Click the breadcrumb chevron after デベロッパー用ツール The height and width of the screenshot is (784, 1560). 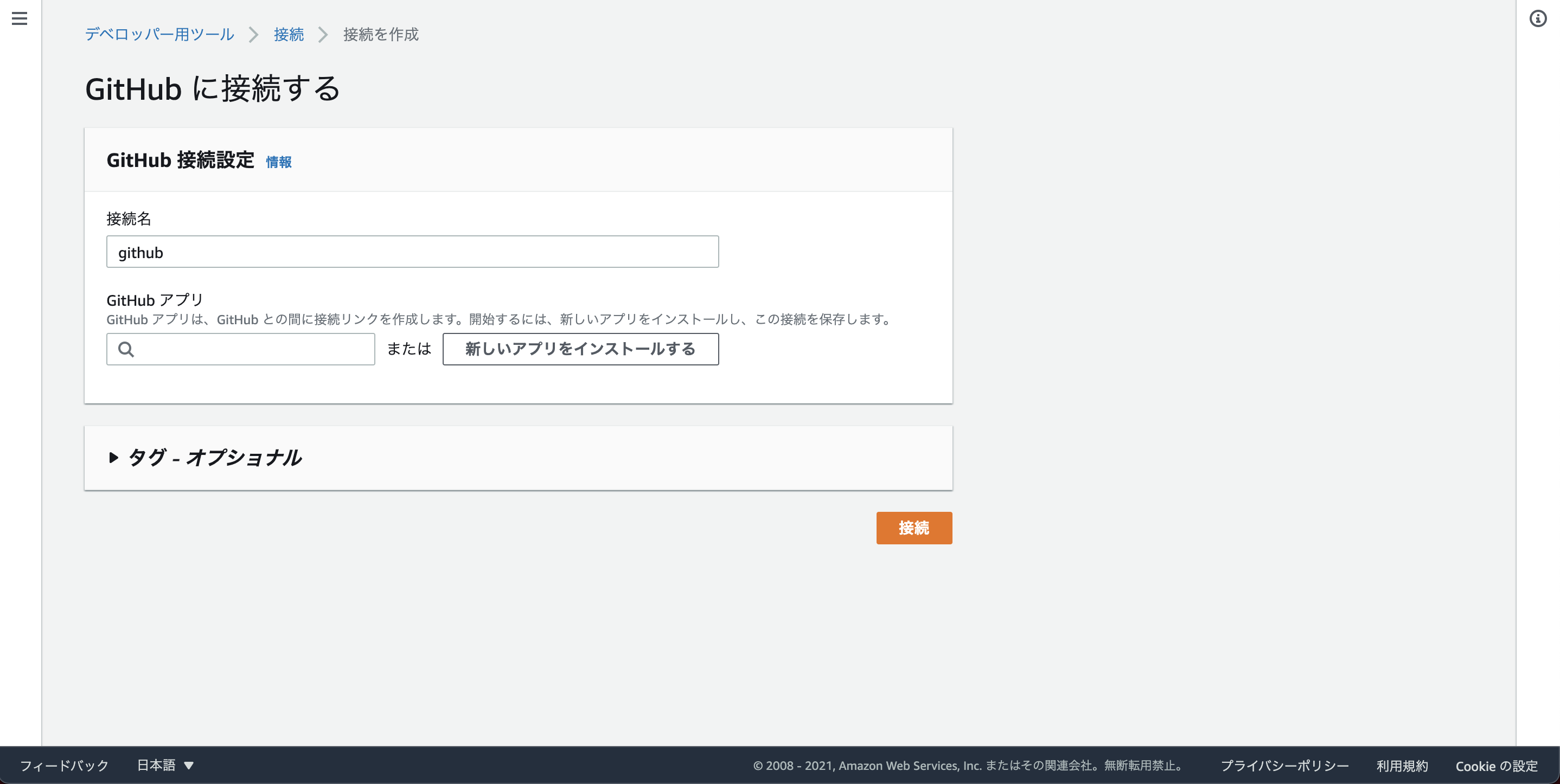(253, 35)
